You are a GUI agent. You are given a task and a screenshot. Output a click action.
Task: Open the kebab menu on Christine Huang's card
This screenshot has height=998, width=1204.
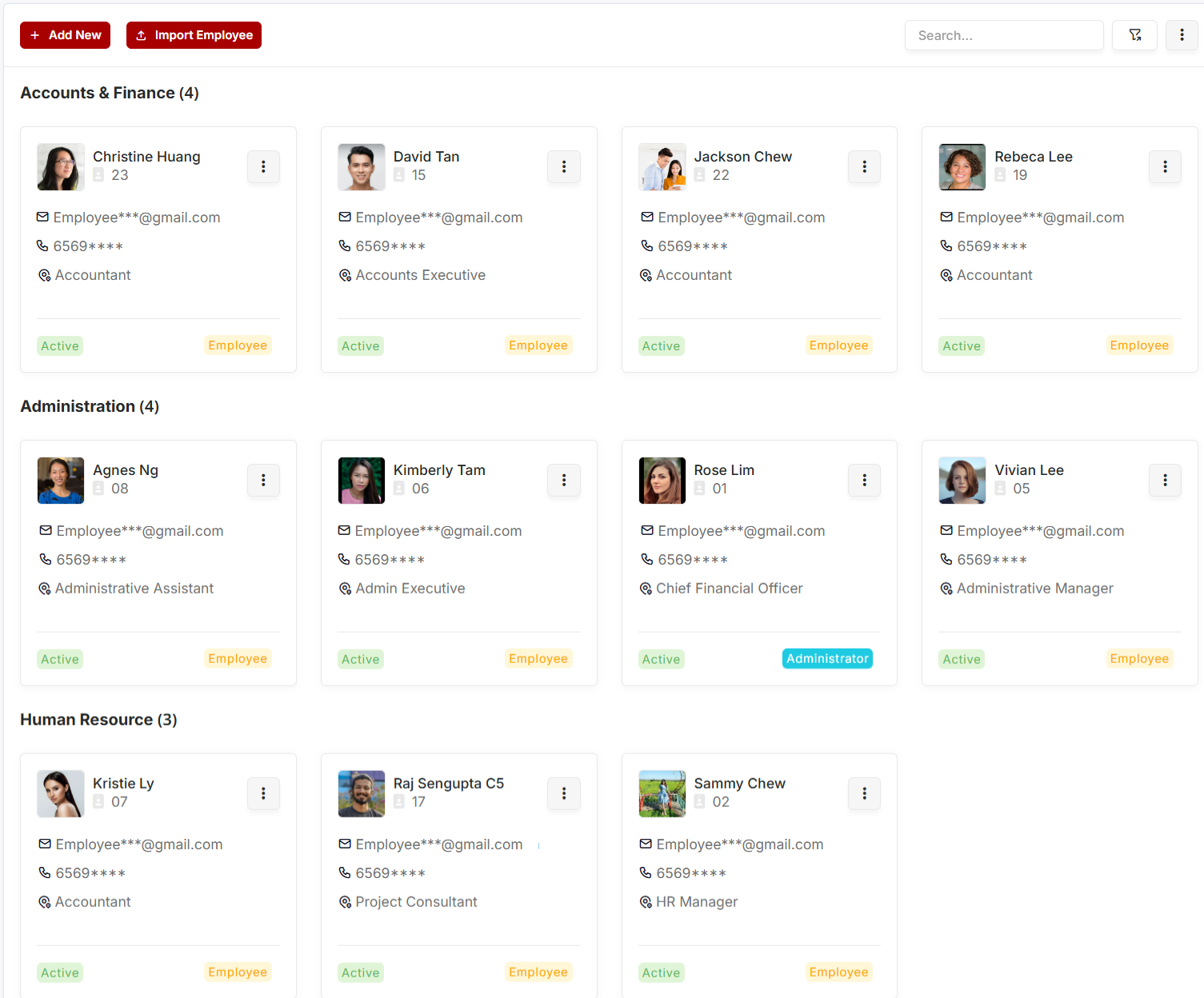[x=263, y=166]
